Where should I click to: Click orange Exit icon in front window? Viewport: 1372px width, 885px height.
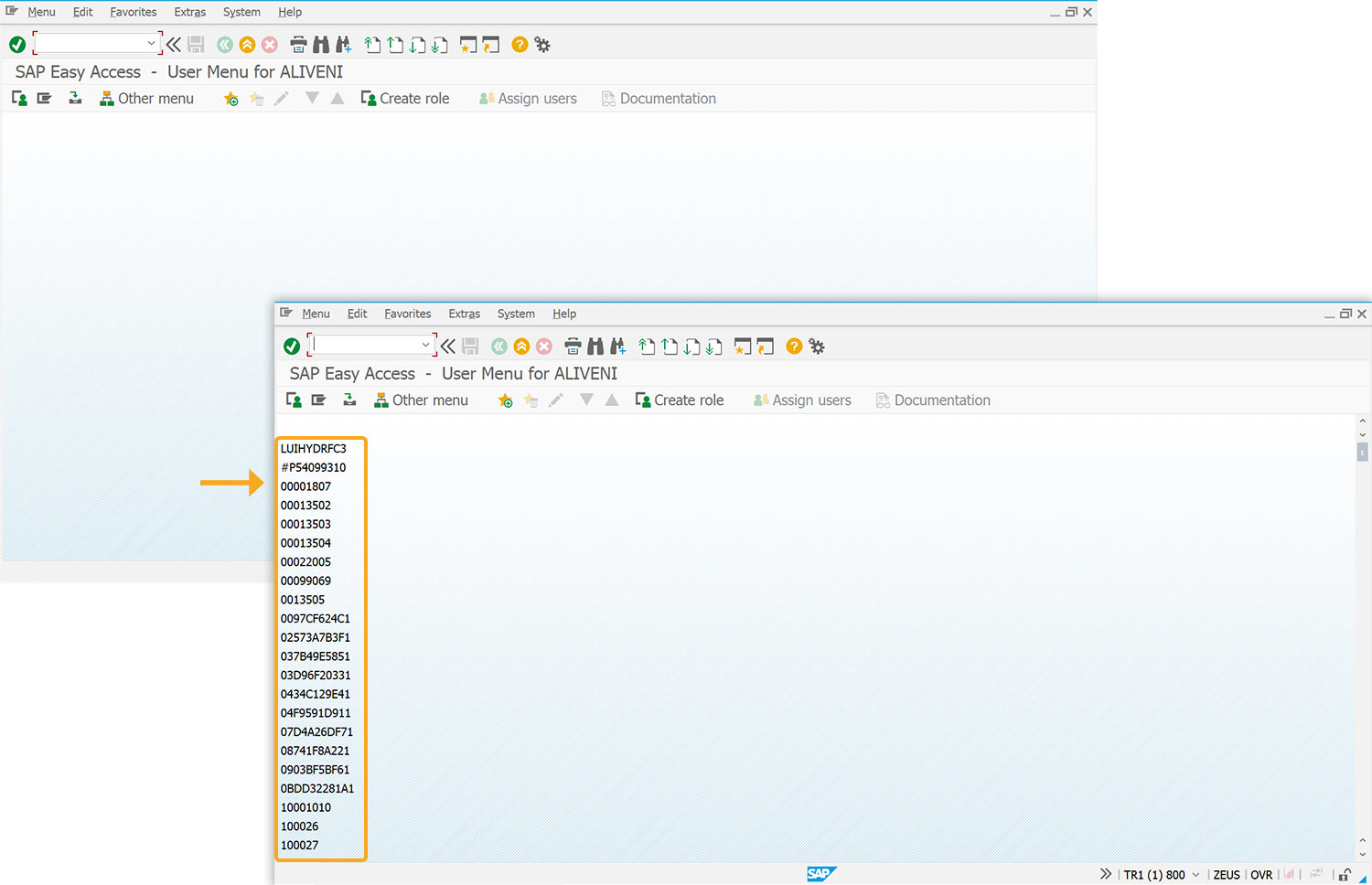point(521,347)
